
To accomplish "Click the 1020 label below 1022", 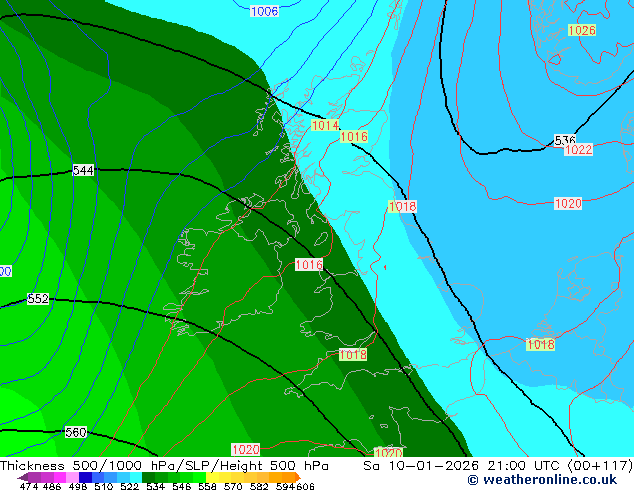I will (x=568, y=203).
